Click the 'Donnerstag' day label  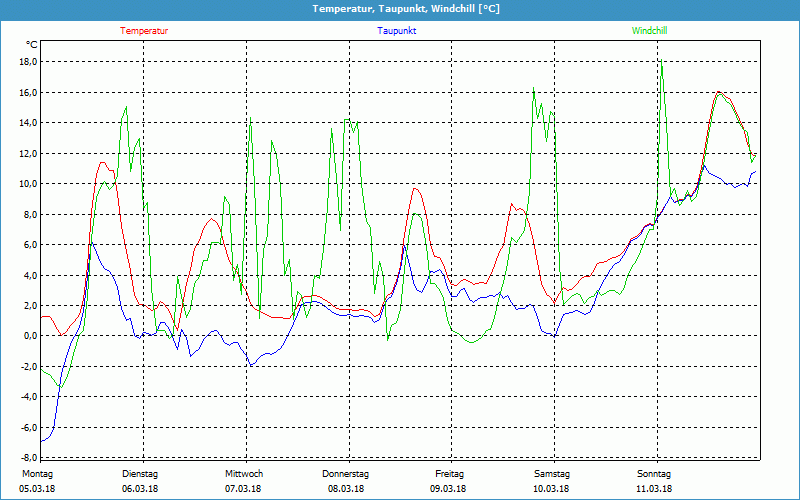point(345,474)
